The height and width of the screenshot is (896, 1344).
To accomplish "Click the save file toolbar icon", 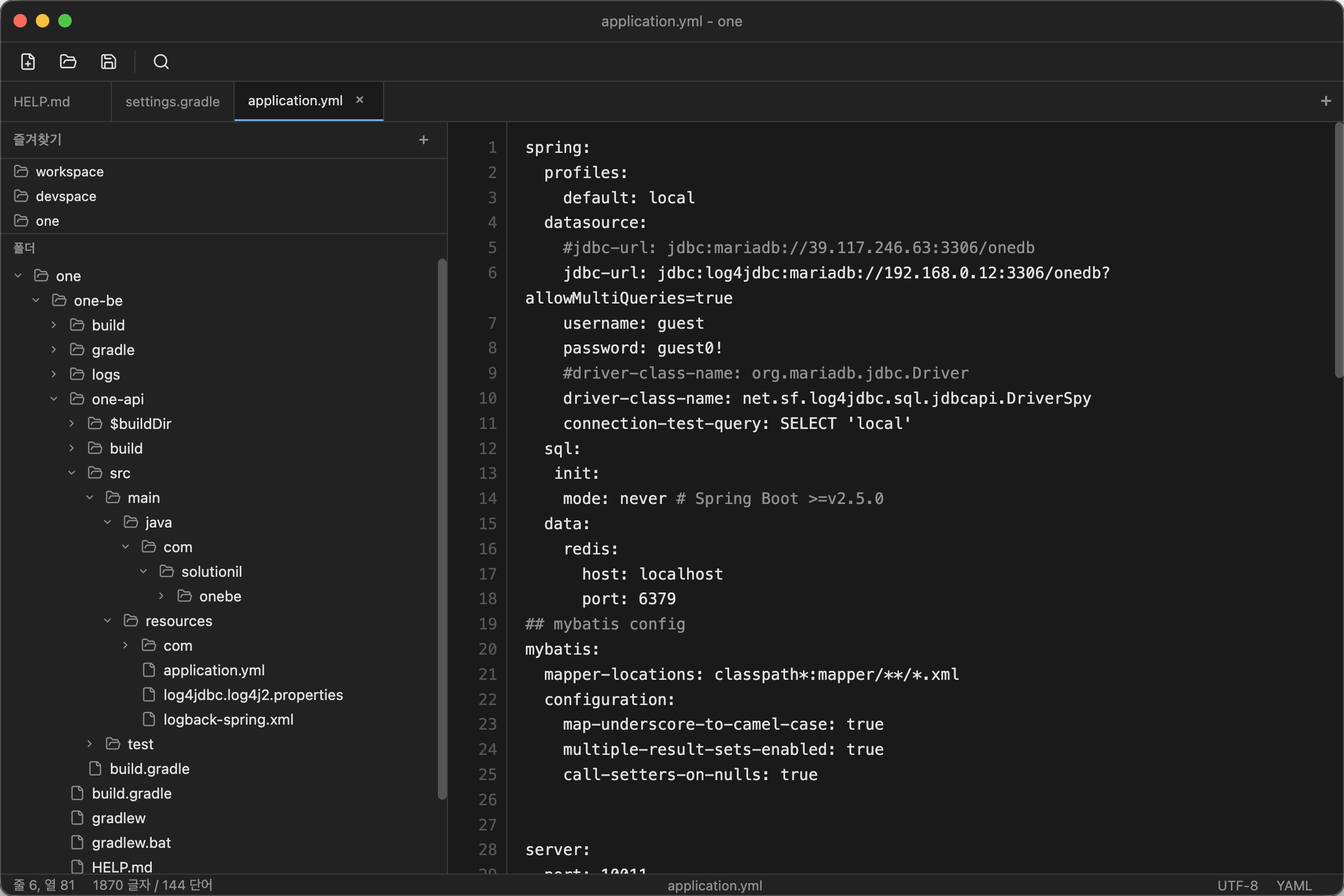I will point(109,61).
